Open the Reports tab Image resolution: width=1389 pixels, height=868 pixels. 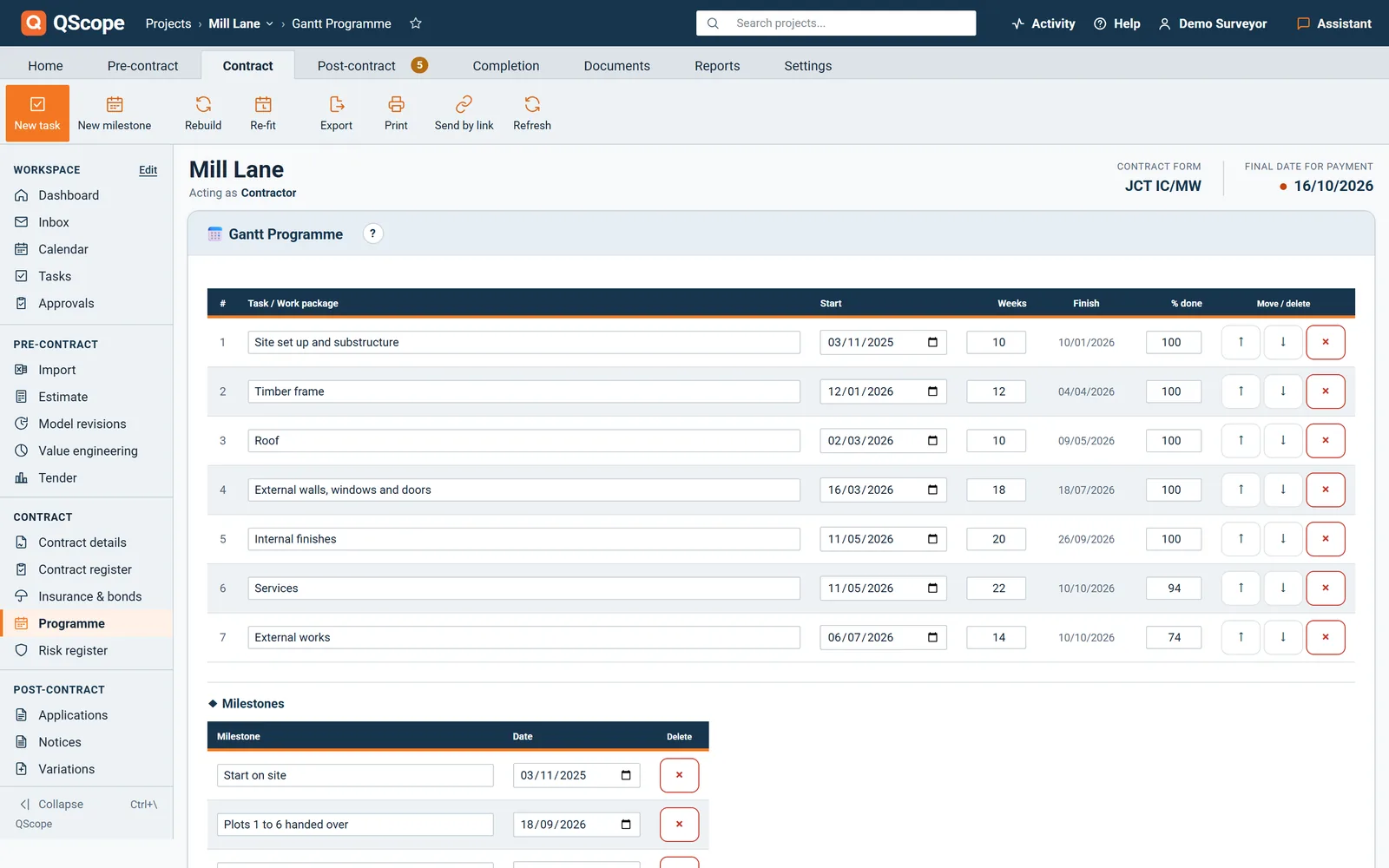click(717, 66)
